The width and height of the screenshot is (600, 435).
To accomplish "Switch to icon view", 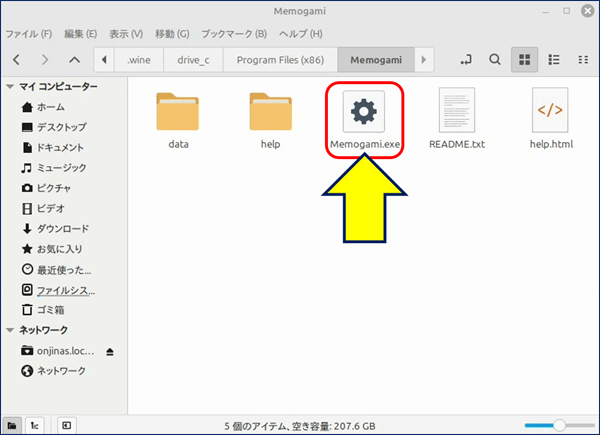I will tap(524, 60).
